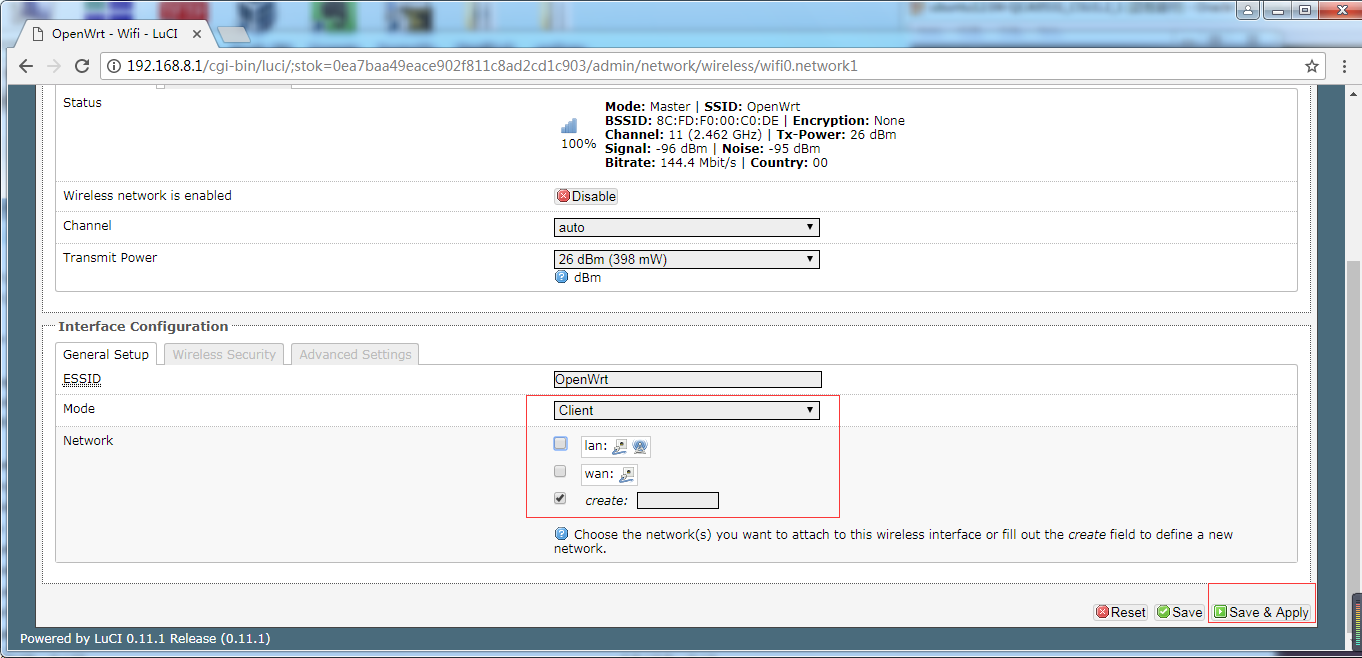Switch to the Wireless Security tab

point(224,355)
